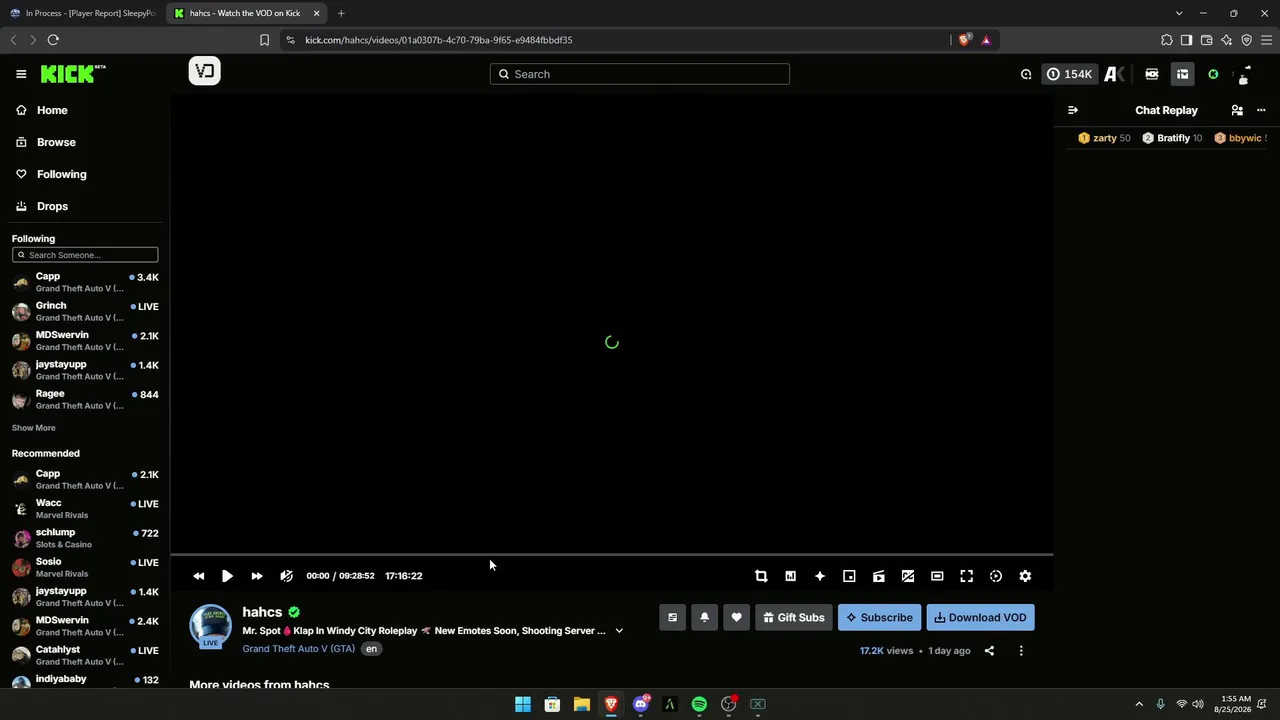Viewport: 1280px width, 720px height.
Task: Click the treasure chest icon in the header
Action: [x=1182, y=74]
